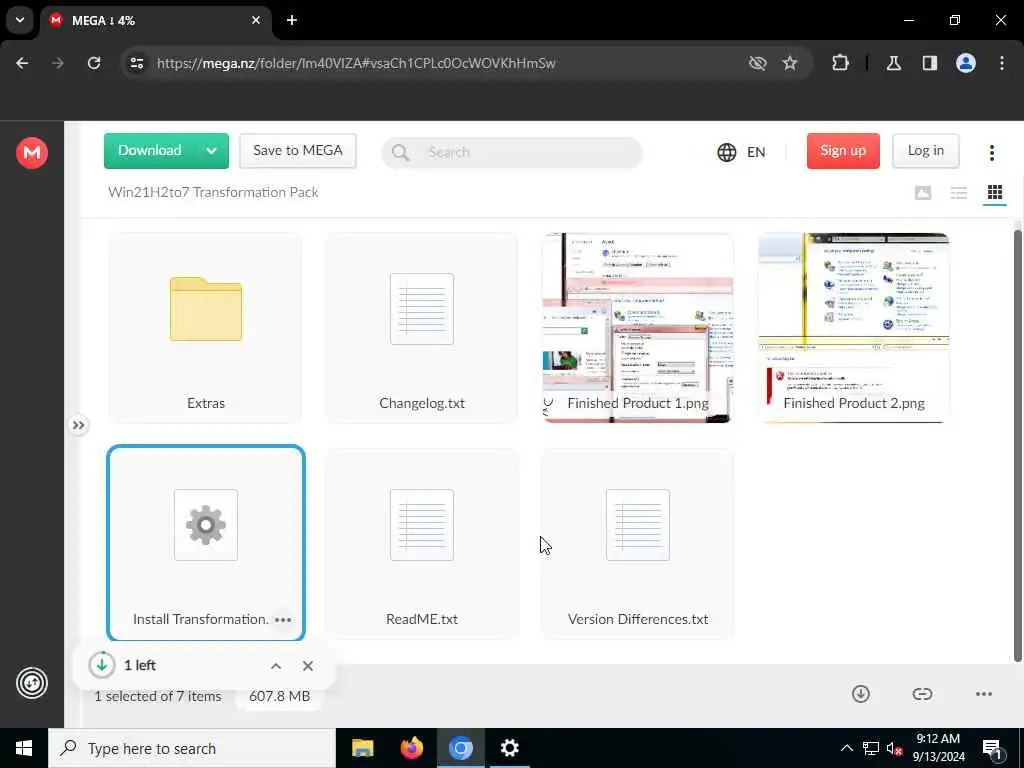This screenshot has height=768, width=1024.
Task: Open the browser extensions puzzle icon
Action: pyautogui.click(x=840, y=63)
